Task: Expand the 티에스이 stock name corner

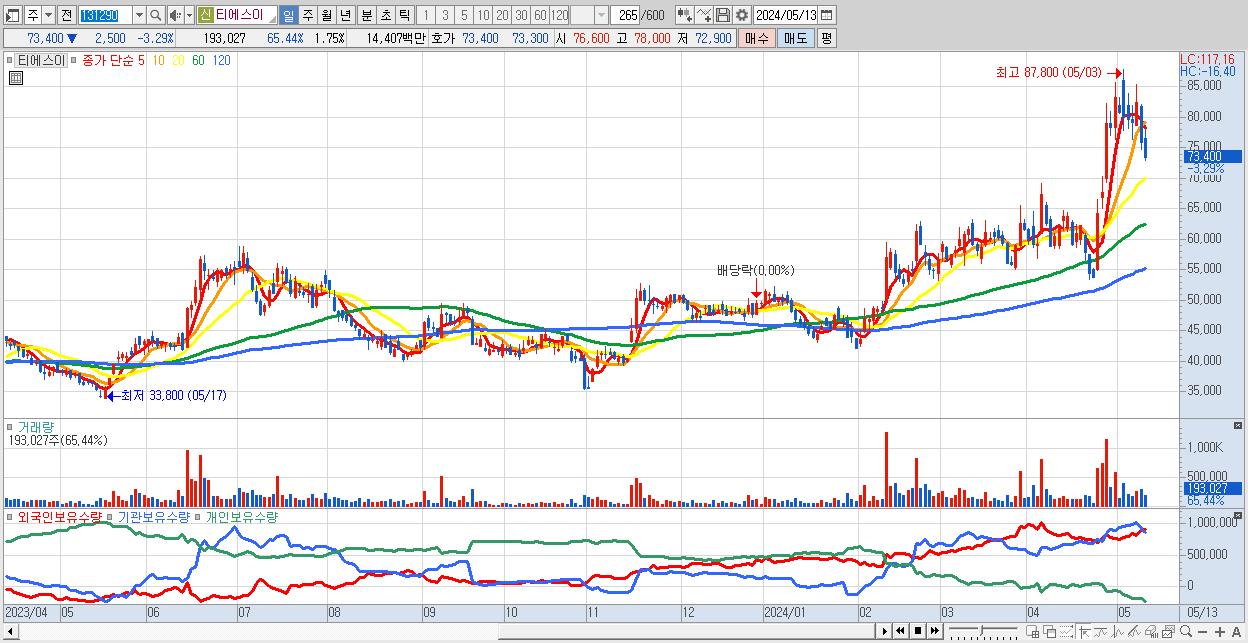Action: (x=274, y=21)
